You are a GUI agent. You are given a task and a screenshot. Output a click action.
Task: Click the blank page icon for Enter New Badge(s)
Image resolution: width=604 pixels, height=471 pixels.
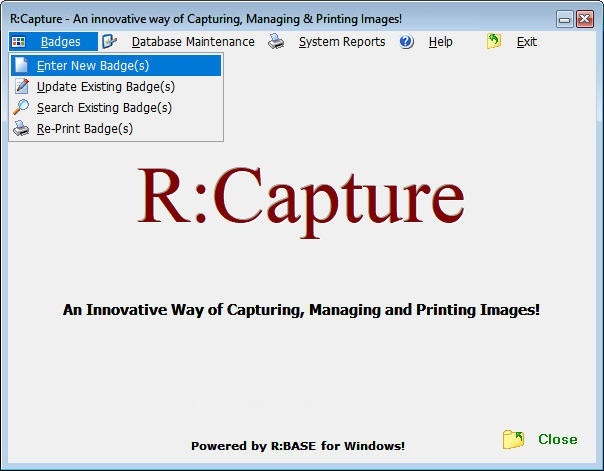(x=22, y=65)
